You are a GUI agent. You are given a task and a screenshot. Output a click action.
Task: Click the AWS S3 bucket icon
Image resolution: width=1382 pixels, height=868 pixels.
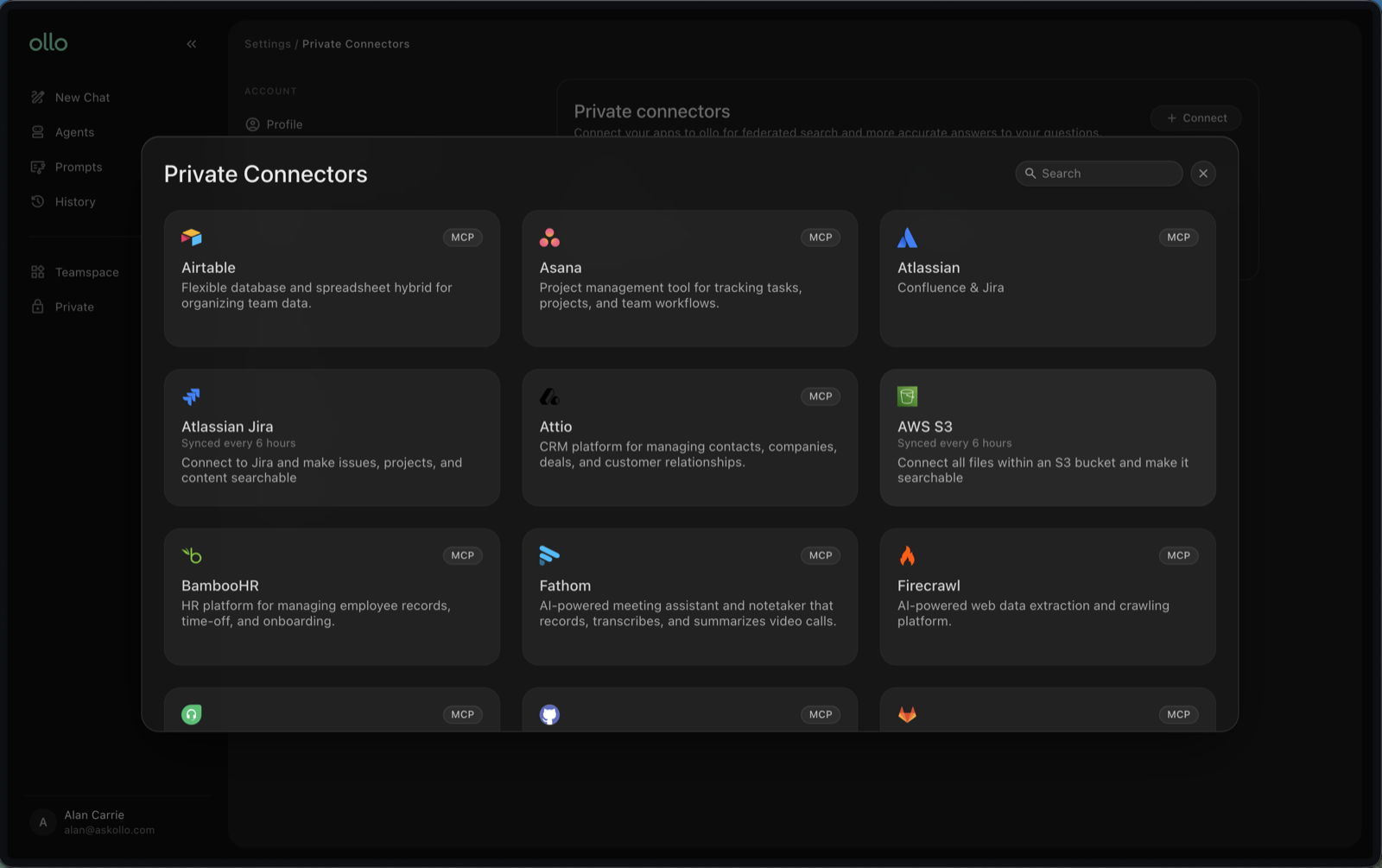[x=907, y=396]
